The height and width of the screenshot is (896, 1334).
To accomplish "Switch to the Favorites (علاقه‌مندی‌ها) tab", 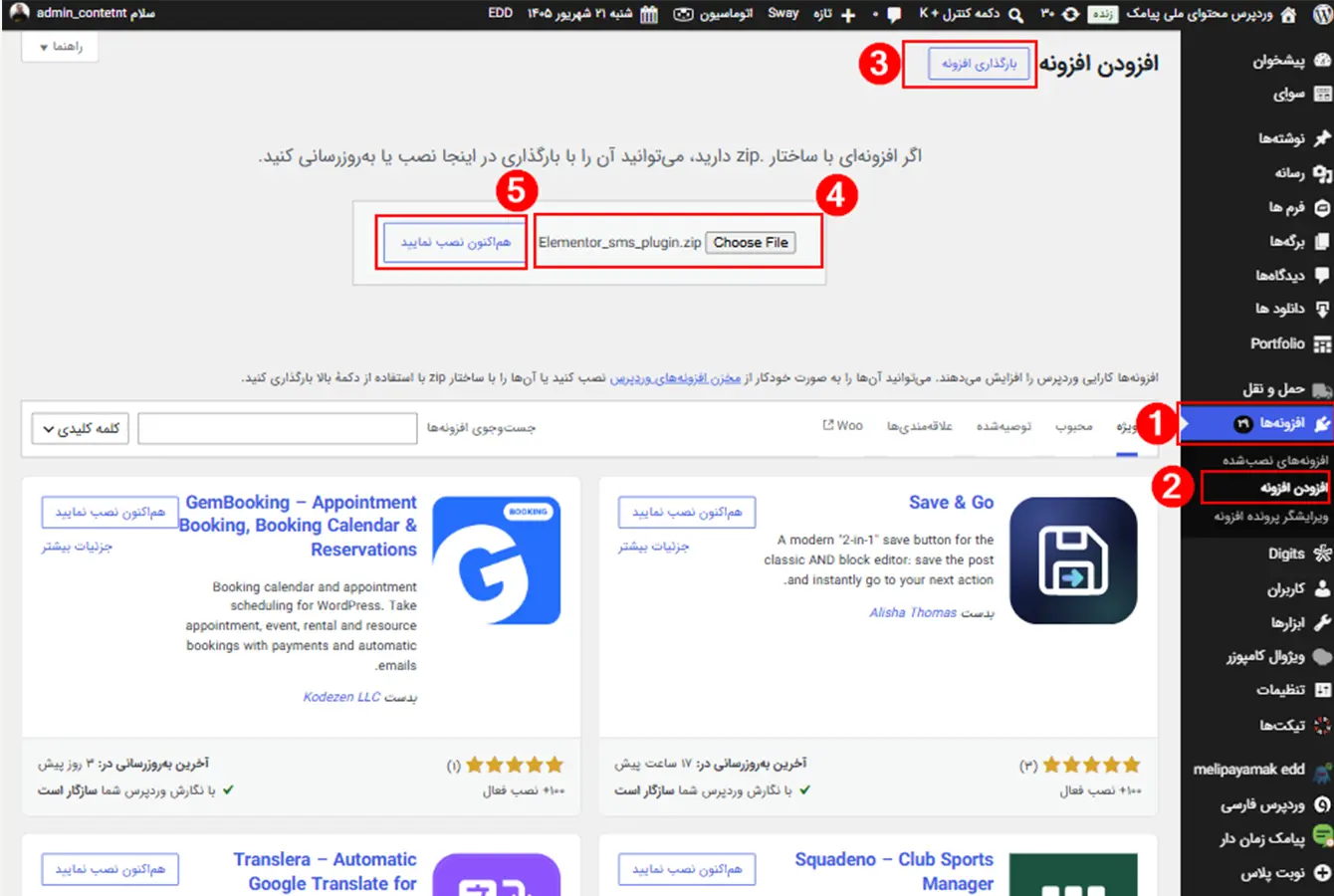I will (920, 426).
